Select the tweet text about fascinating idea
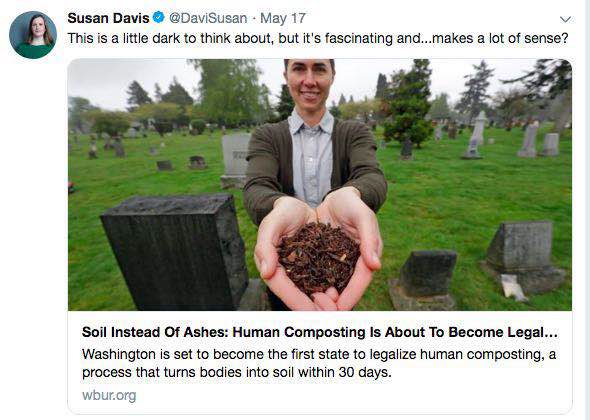 (x=318, y=38)
